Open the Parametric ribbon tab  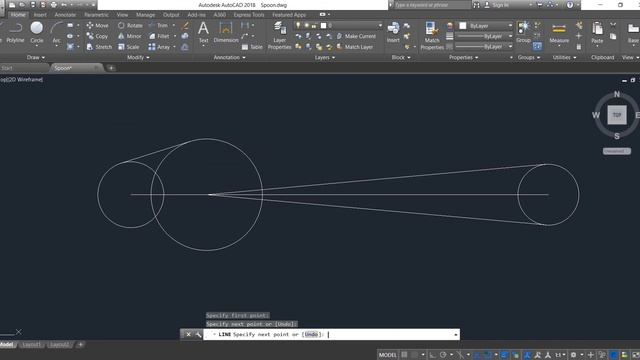click(x=96, y=15)
